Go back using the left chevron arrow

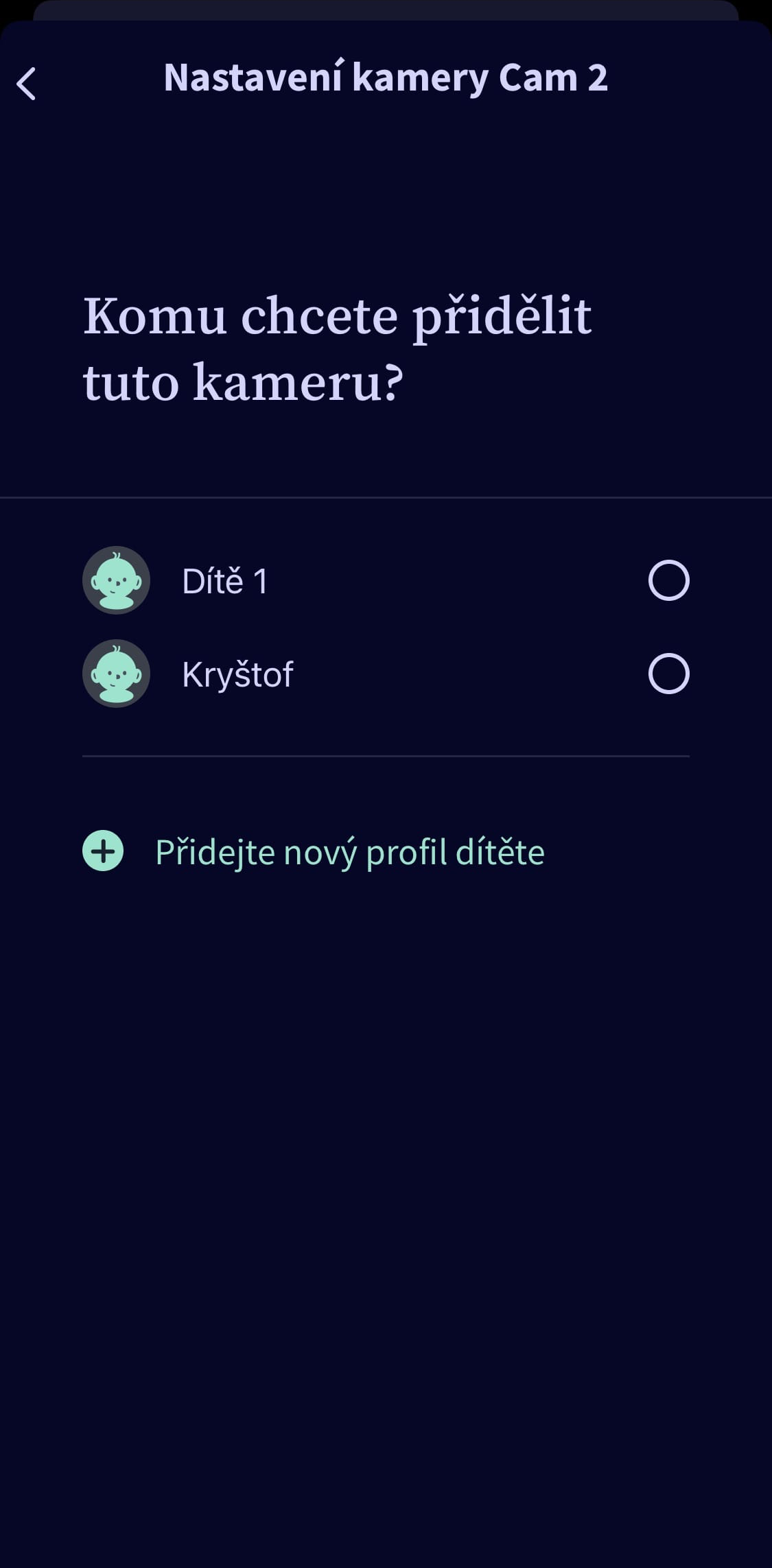coord(26,84)
